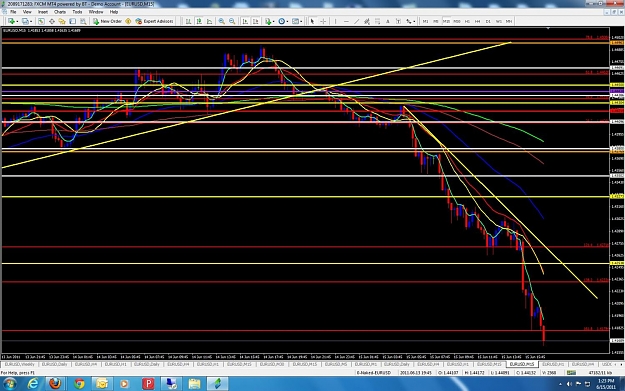Switch to the EURUSD,M5 chart tab
The image size is (625, 391).
point(336,364)
